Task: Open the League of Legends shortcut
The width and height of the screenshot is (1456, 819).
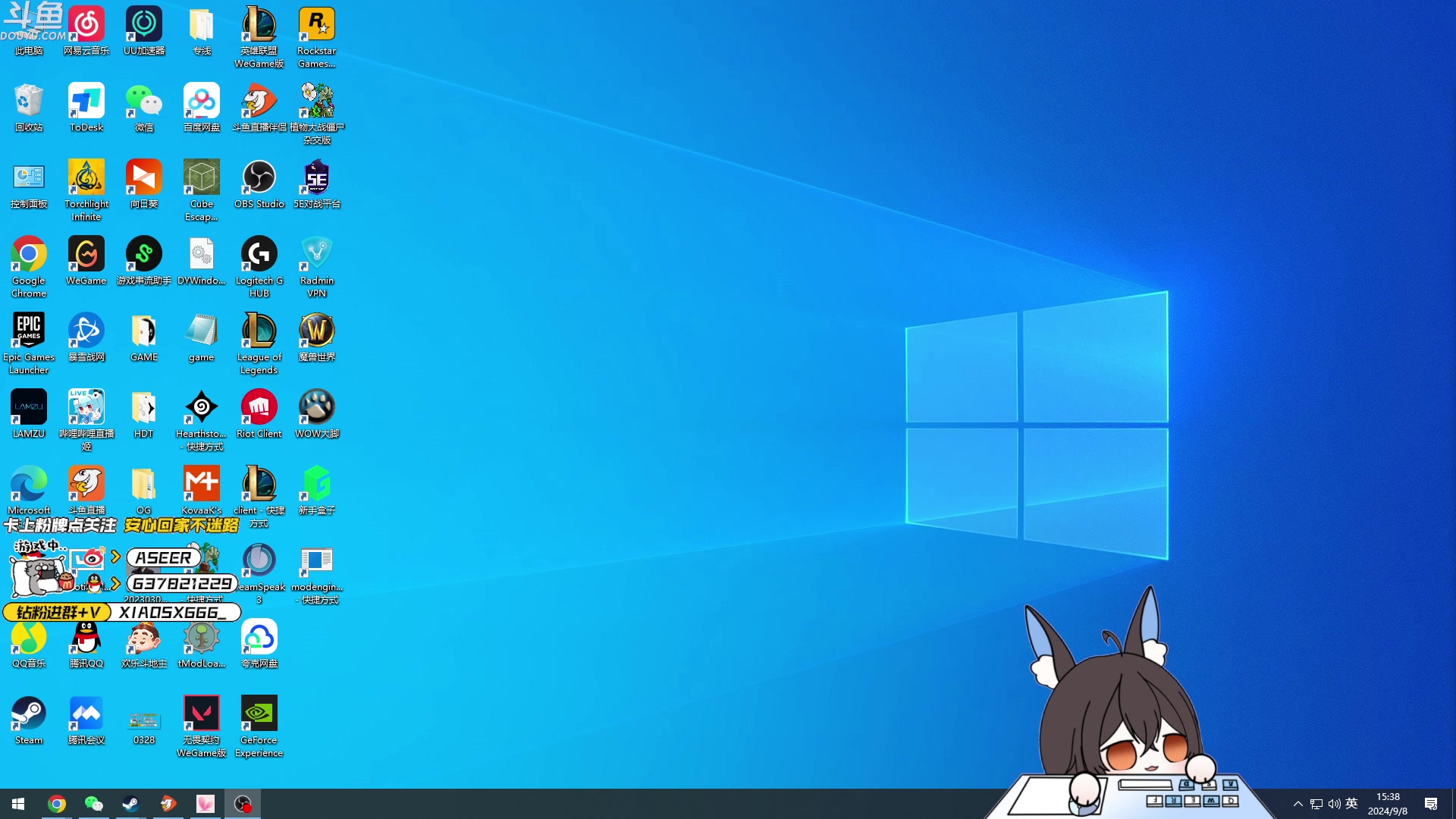Action: tap(259, 343)
